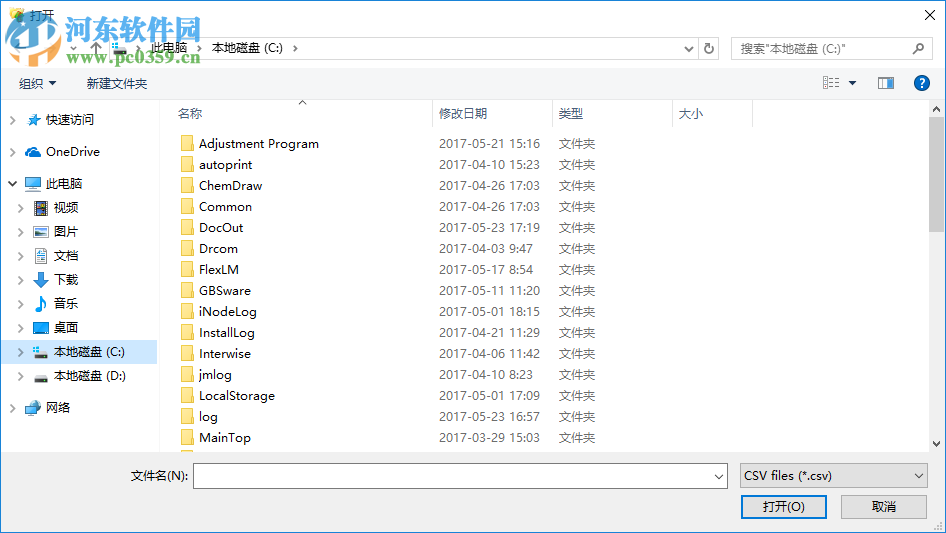946x533 pixels.
Task: Select 本地磁盘 (C:) in the navigation tree
Action: [89, 352]
